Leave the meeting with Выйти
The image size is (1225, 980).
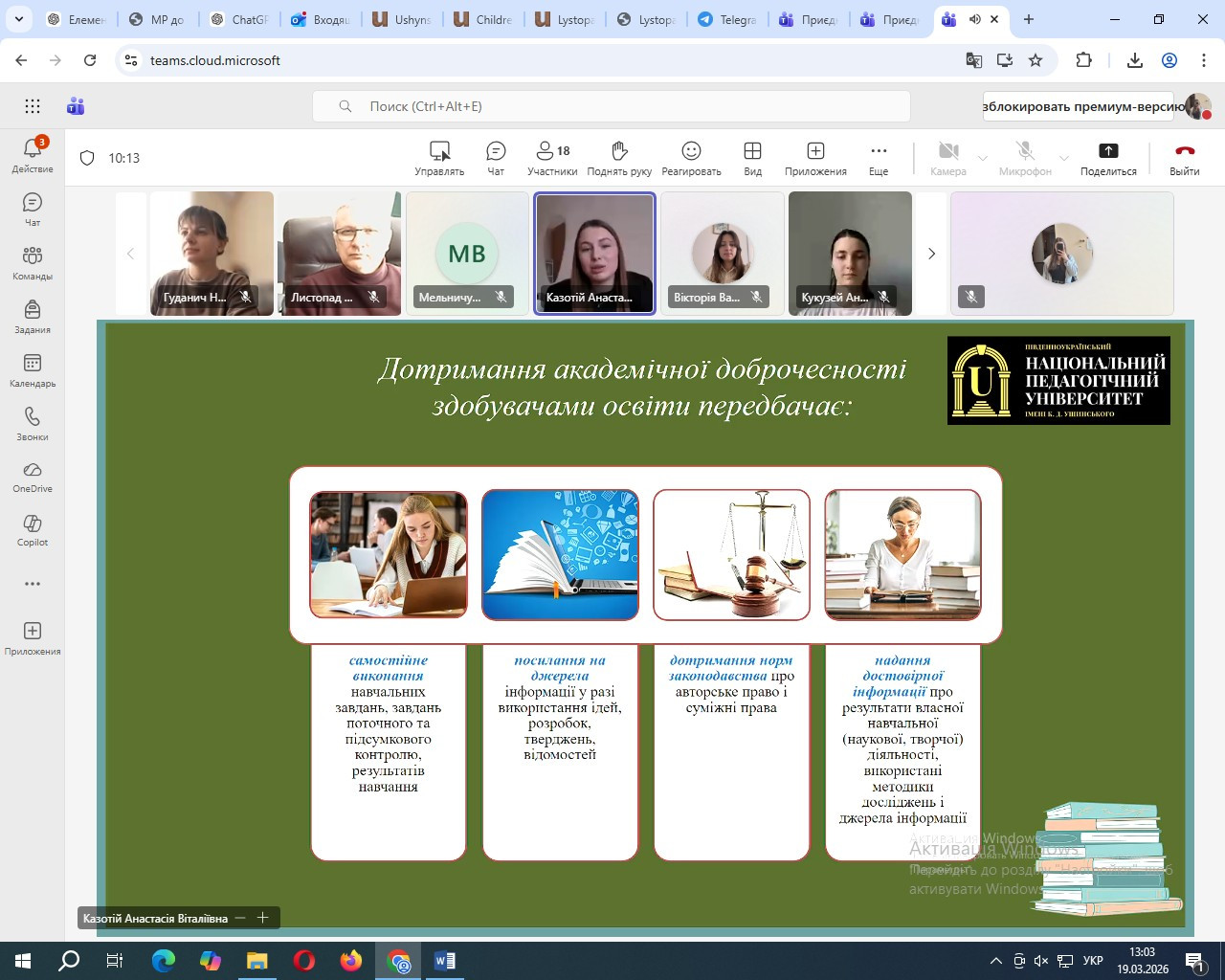1184,158
